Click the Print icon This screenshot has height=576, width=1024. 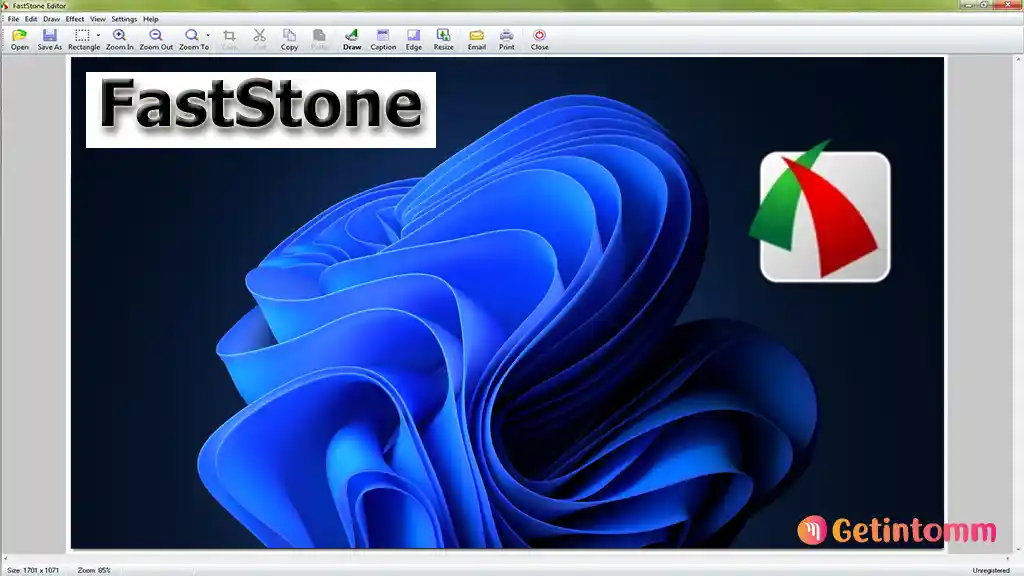pos(507,35)
